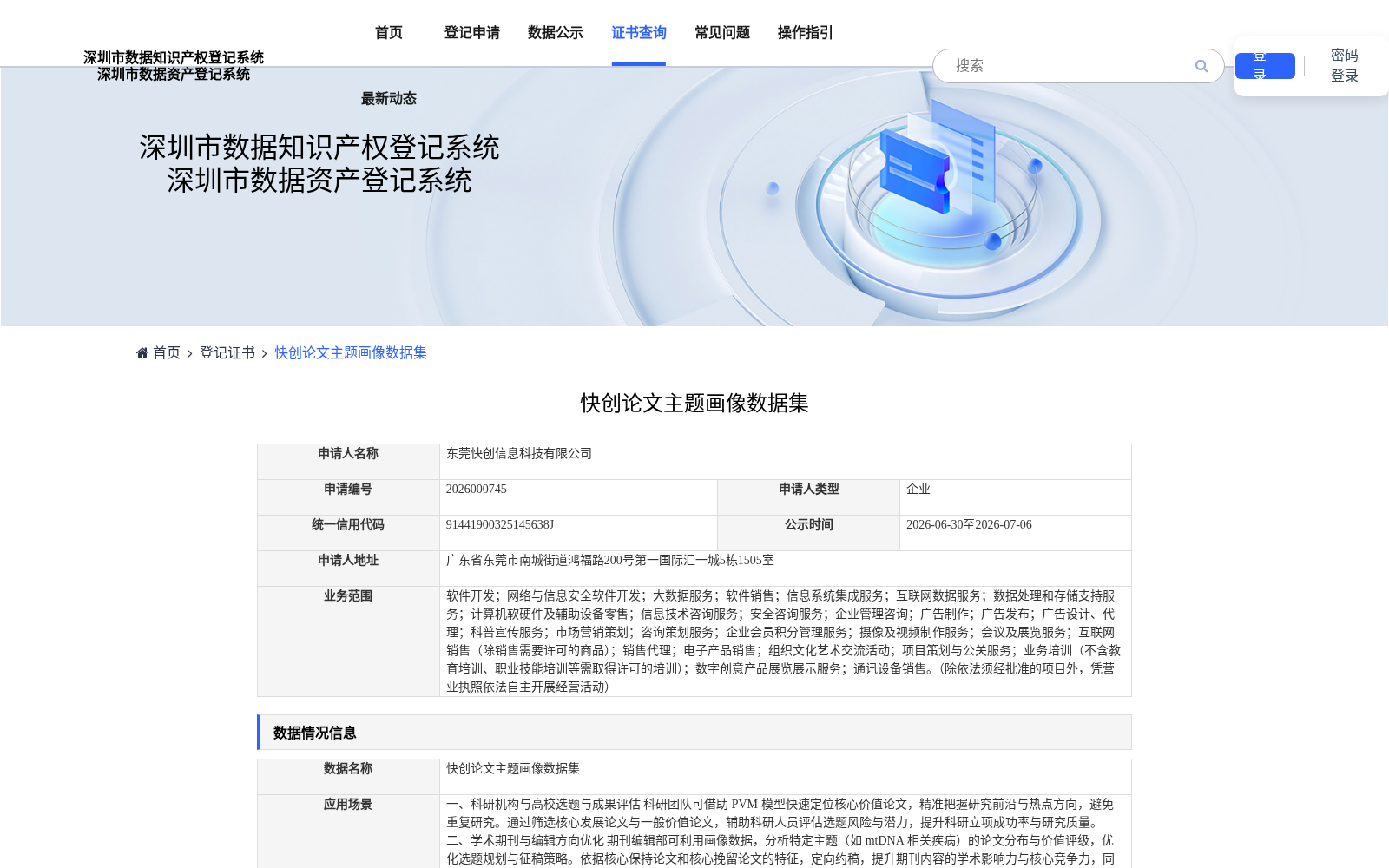Click the 业务范围 description text
This screenshot has width=1389, height=868.
[x=784, y=641]
